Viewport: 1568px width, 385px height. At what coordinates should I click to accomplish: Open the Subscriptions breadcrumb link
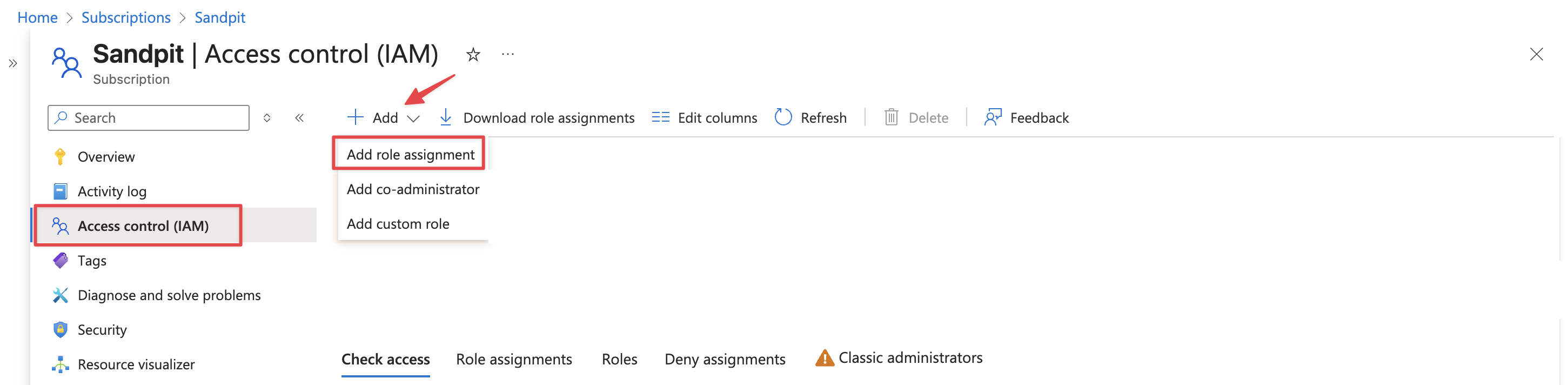pos(126,17)
